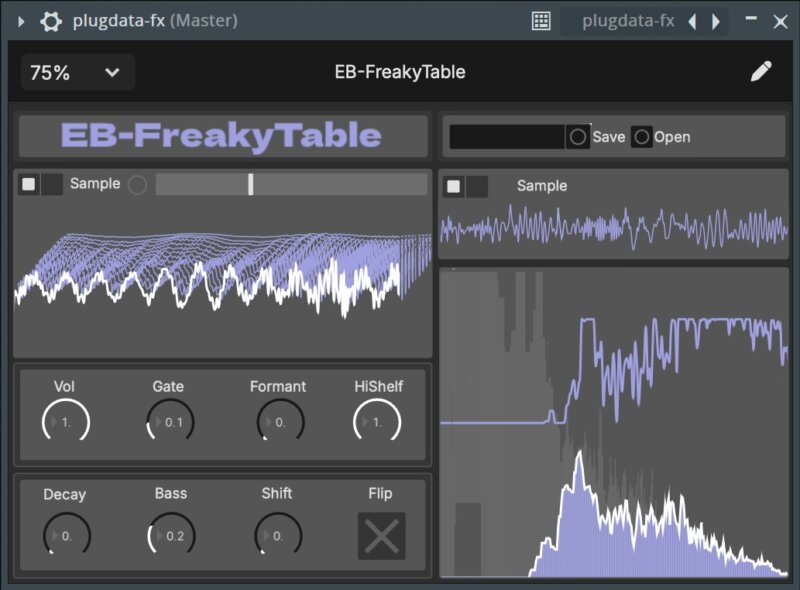Click the round Save bang button

[x=578, y=137]
